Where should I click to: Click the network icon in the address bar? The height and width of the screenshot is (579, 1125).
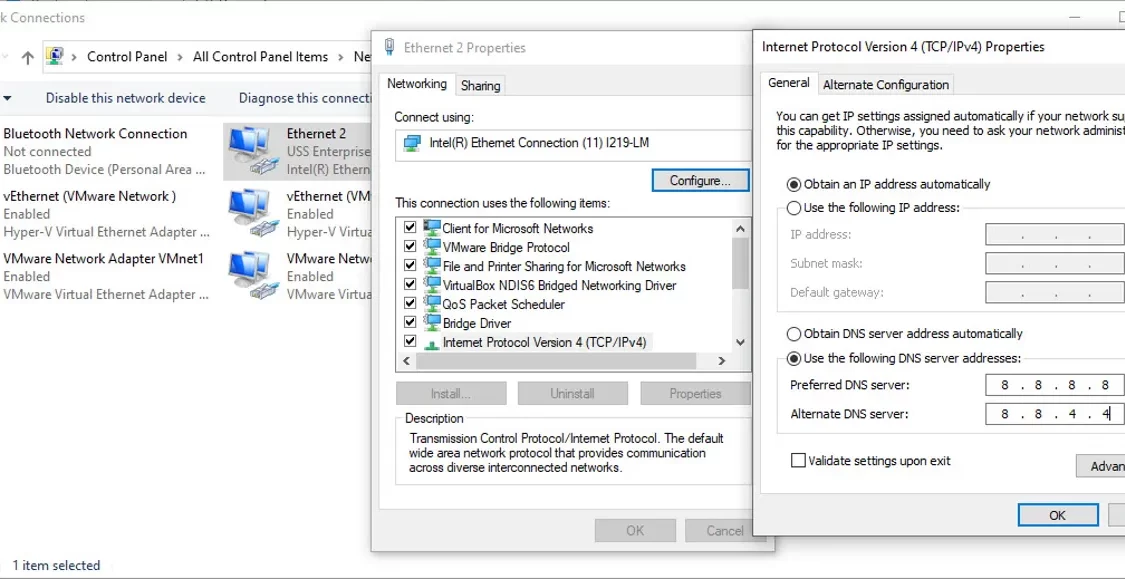click(x=55, y=57)
